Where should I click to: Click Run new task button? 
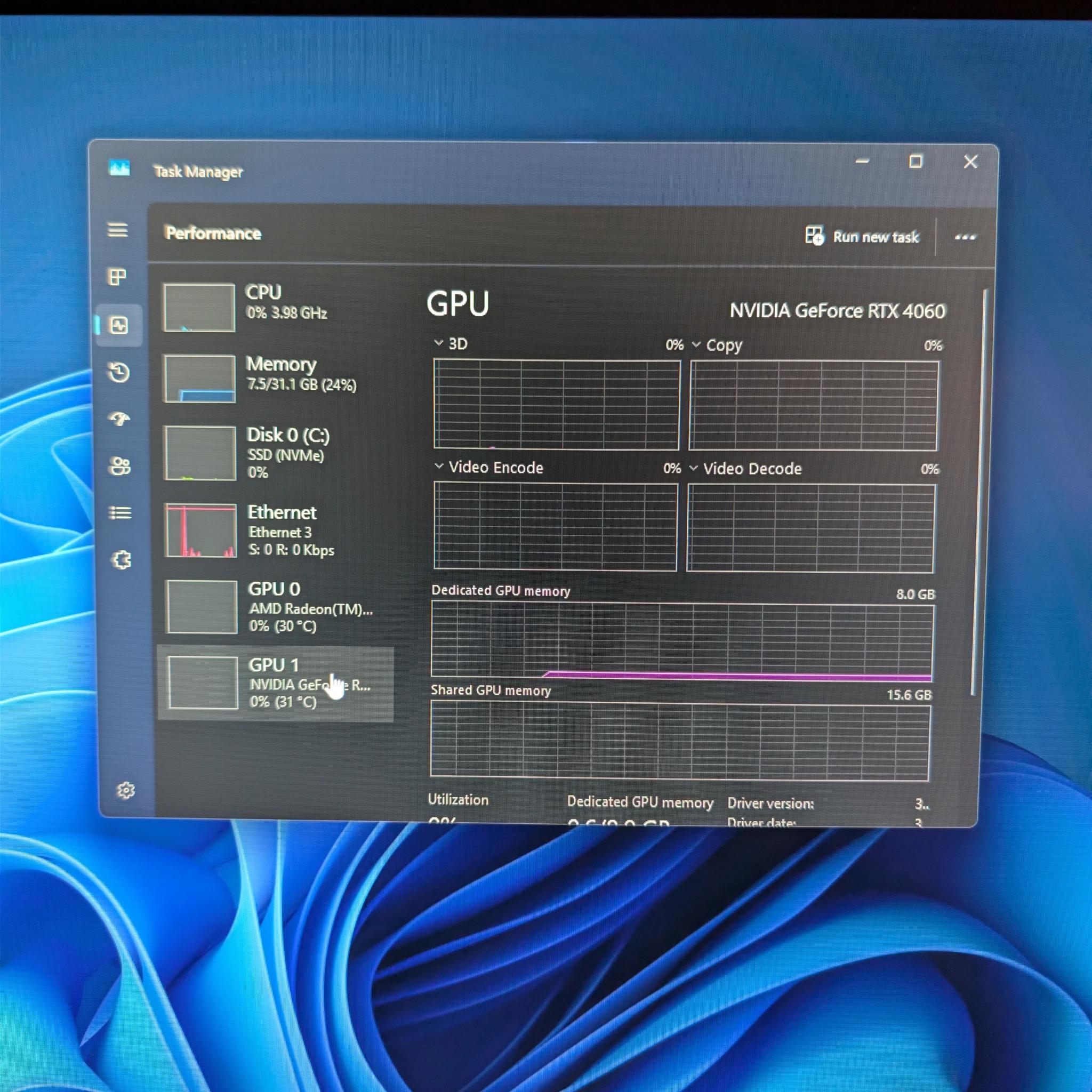[863, 236]
